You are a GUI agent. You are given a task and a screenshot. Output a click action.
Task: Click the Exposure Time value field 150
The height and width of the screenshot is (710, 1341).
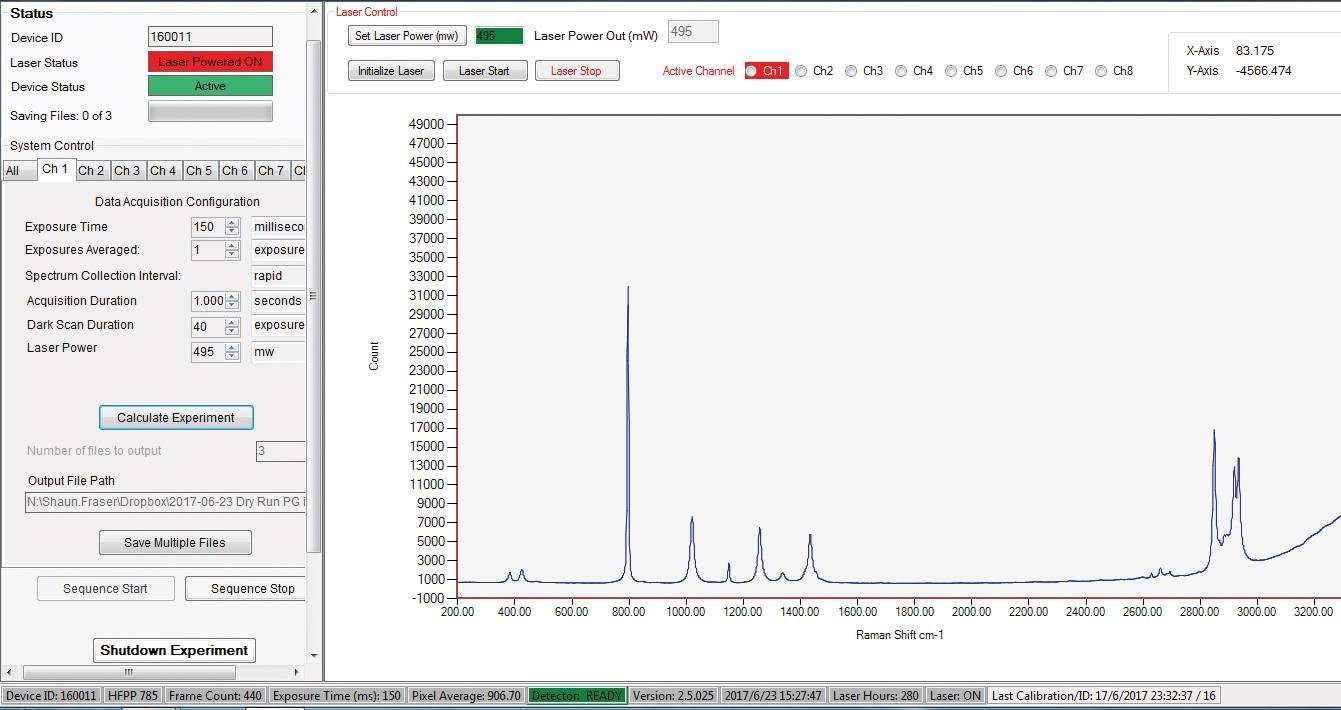point(208,227)
